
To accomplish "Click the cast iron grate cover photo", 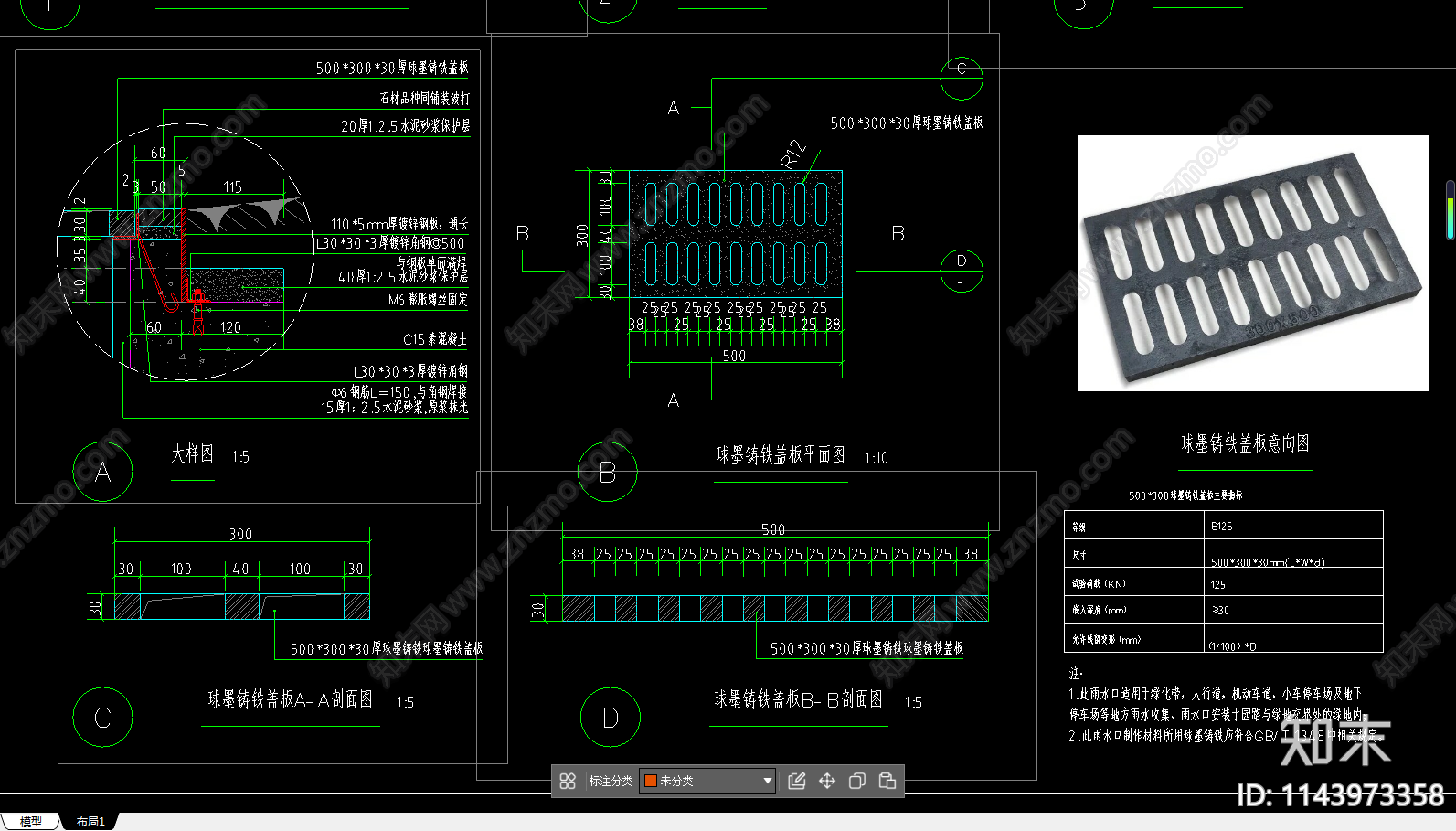I will point(1252,263).
